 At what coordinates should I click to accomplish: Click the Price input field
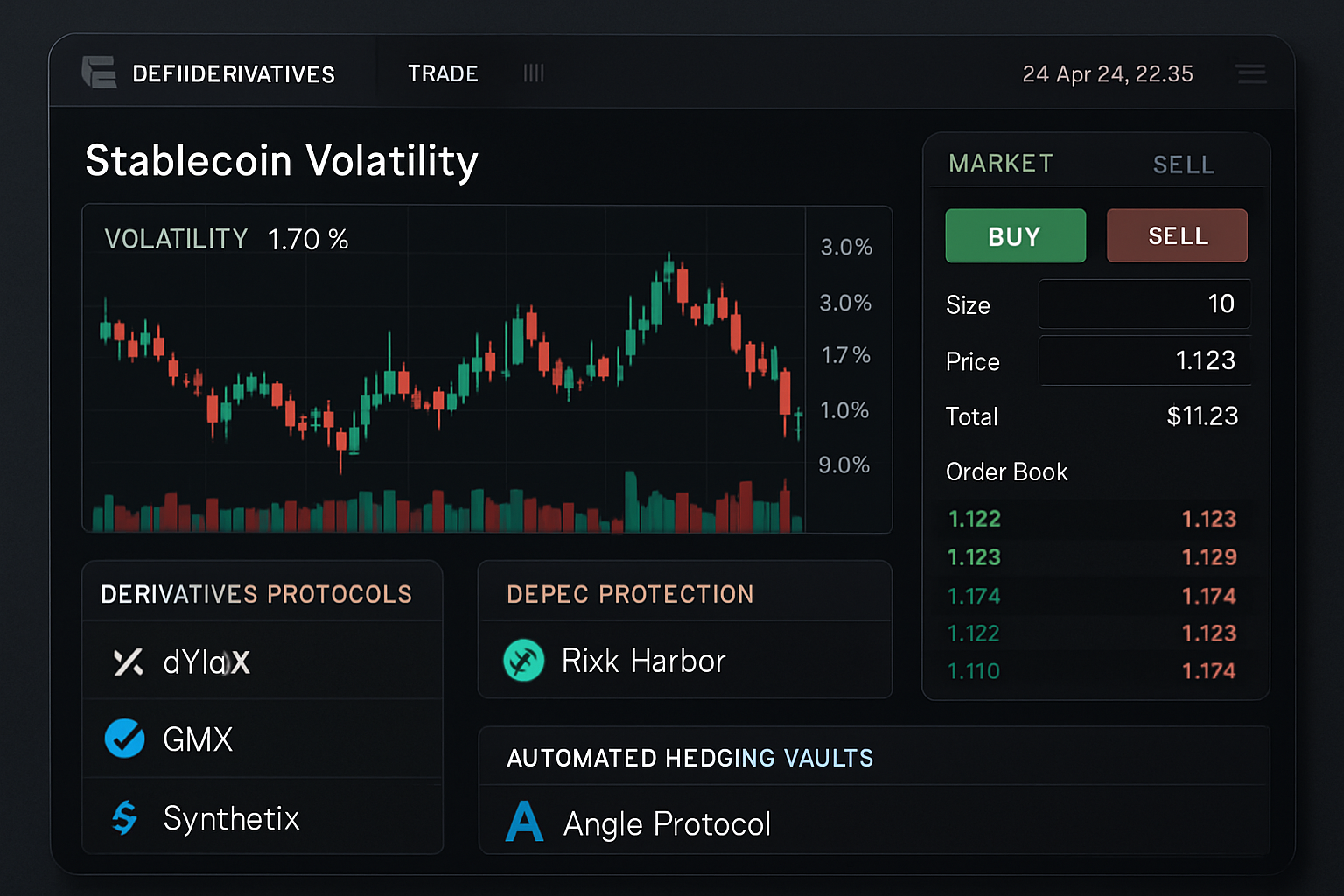(x=1144, y=360)
